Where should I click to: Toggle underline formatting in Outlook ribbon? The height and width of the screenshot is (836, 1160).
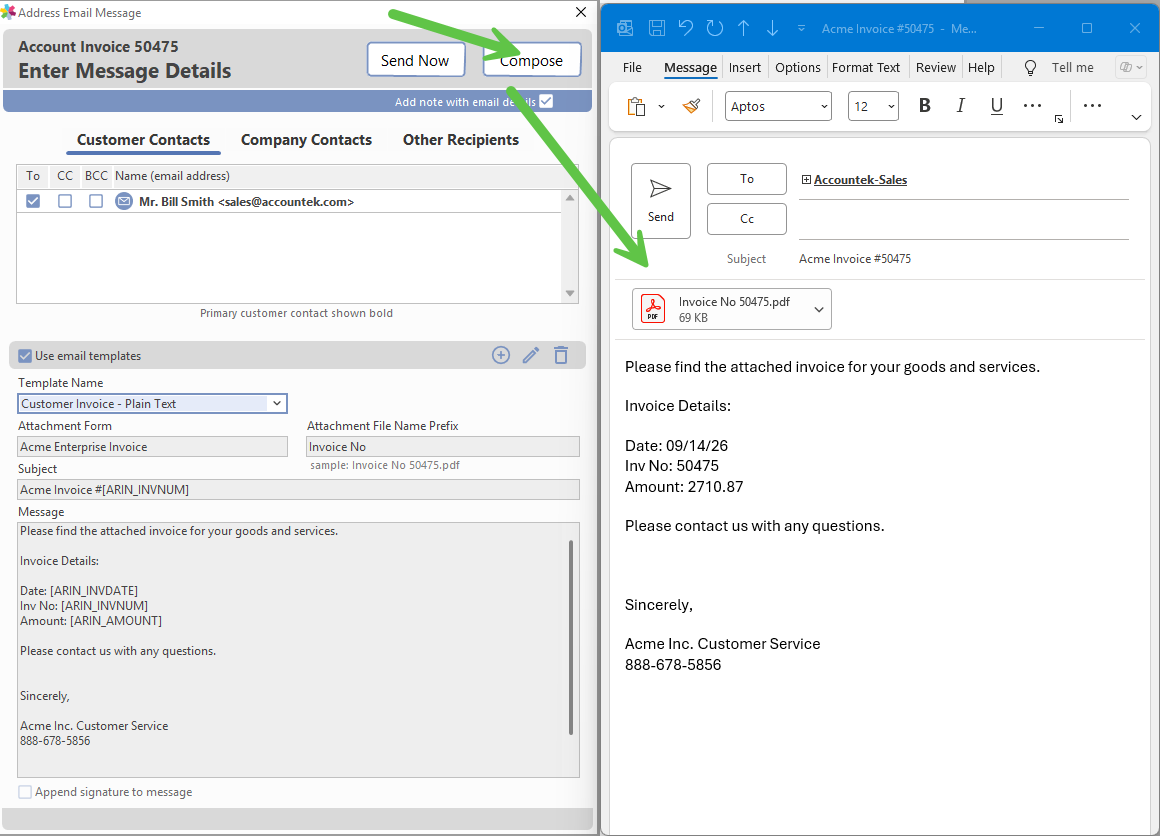[x=997, y=106]
